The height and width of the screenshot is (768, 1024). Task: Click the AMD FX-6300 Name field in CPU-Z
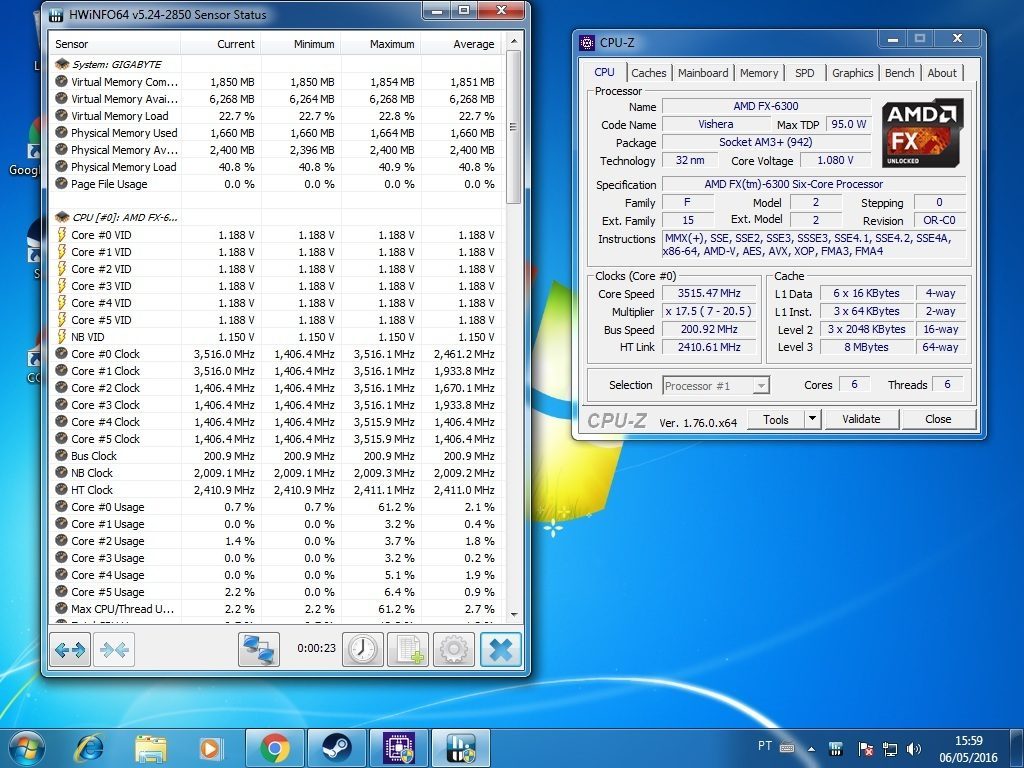point(766,106)
